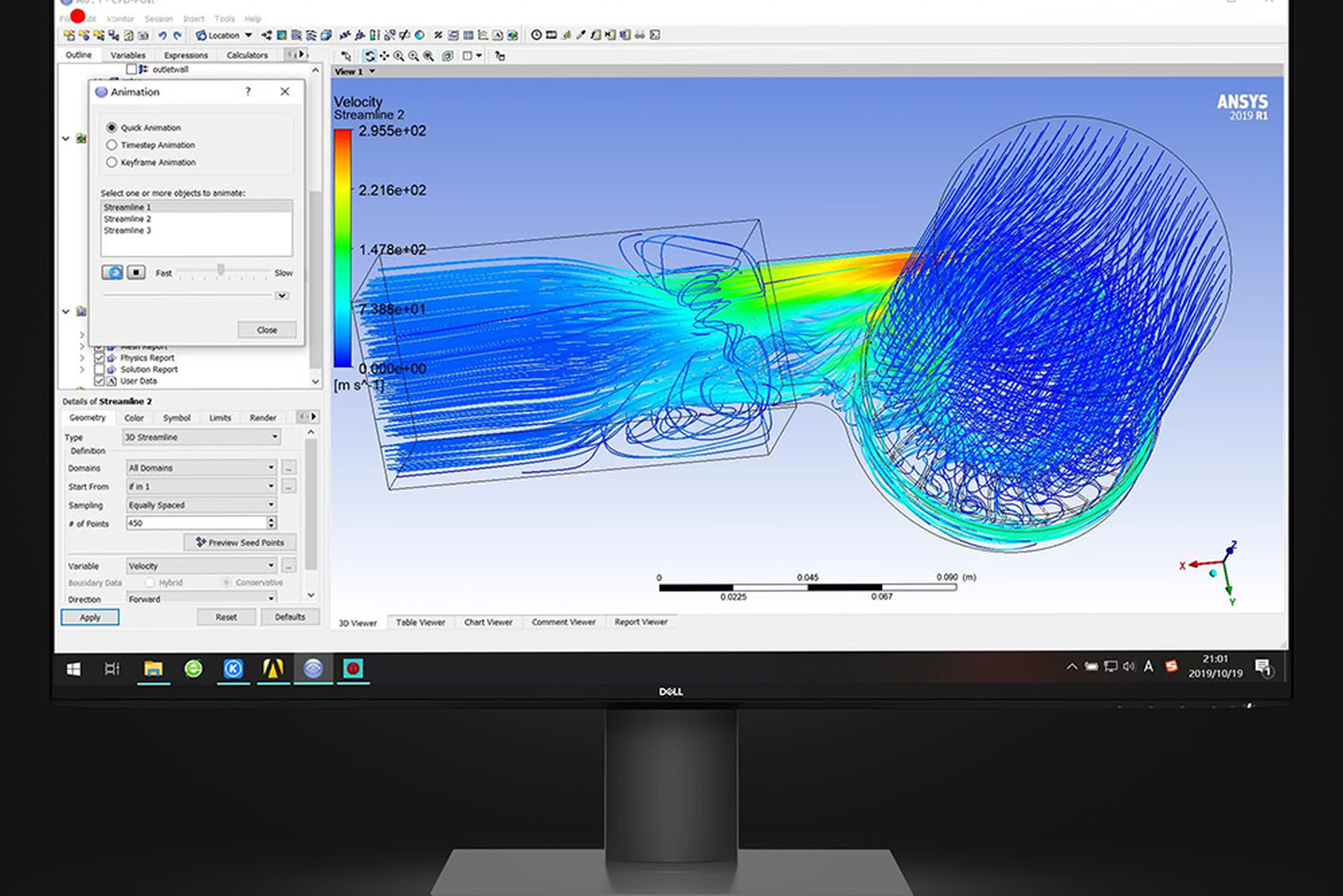Click the Apply button
This screenshot has width=1343, height=896.
click(90, 617)
